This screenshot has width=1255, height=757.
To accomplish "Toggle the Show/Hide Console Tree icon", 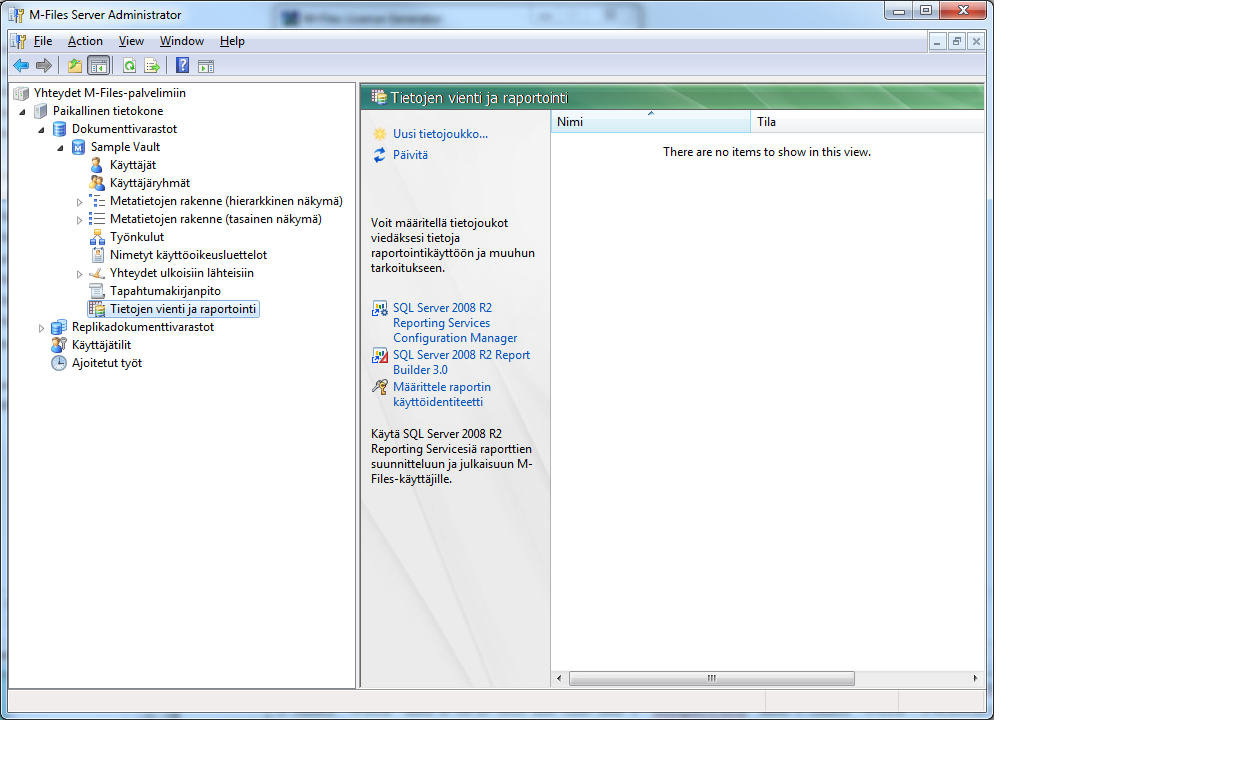I will (98, 66).
